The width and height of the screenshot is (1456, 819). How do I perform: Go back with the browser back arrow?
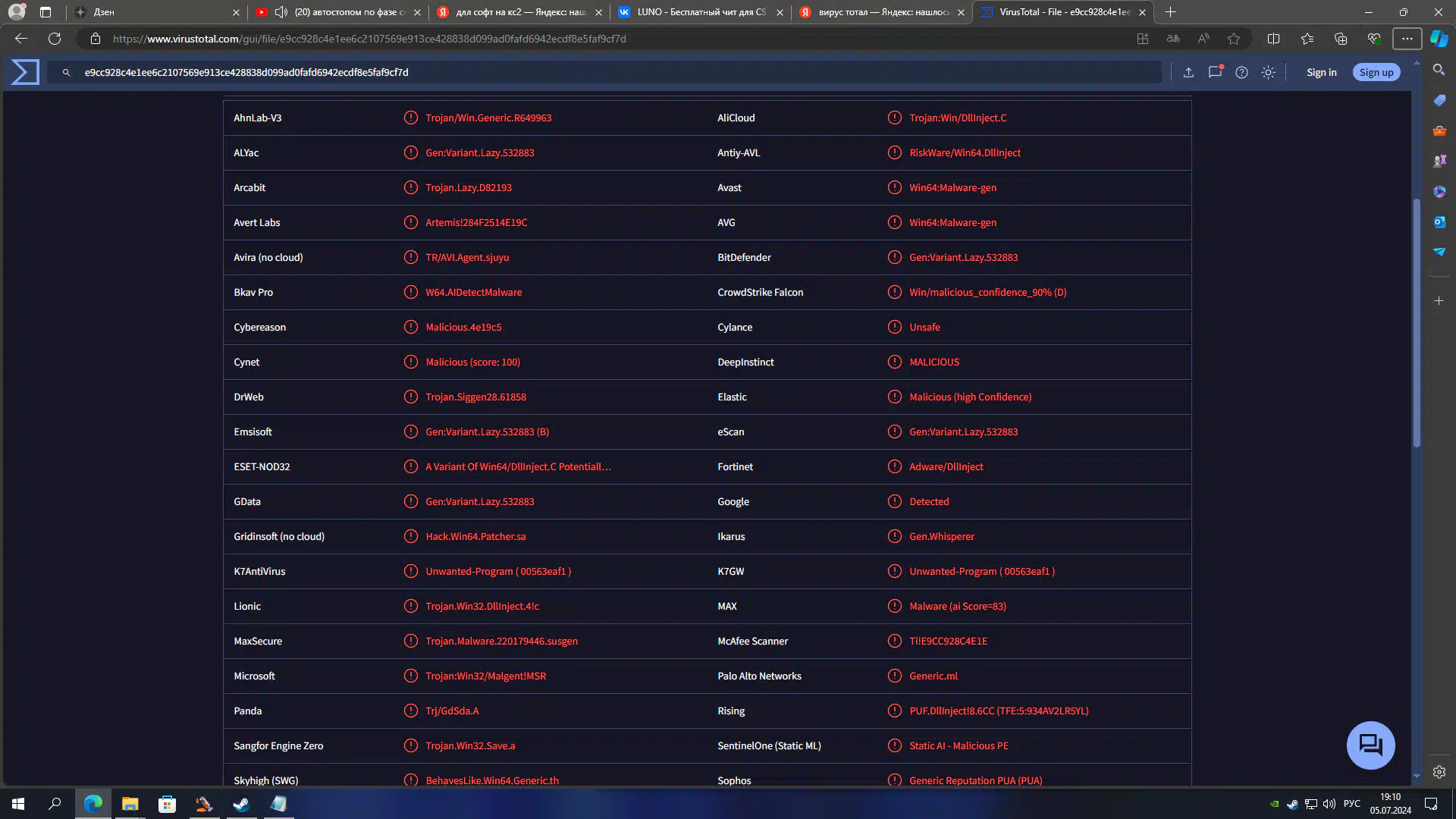coord(21,39)
